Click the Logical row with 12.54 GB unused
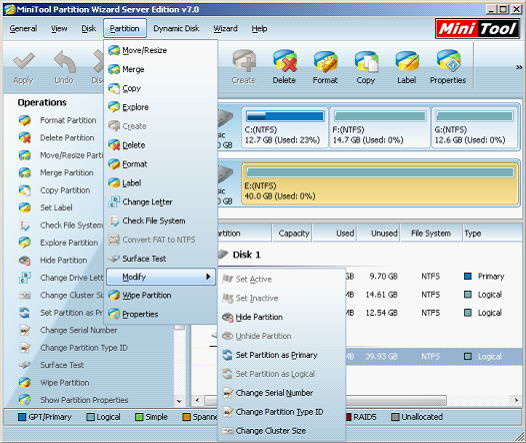 tap(433, 313)
